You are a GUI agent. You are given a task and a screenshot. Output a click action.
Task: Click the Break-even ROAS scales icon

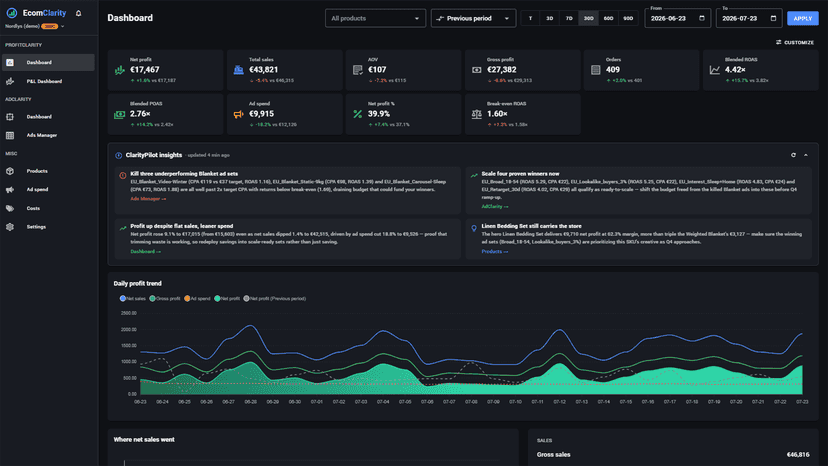(476, 114)
